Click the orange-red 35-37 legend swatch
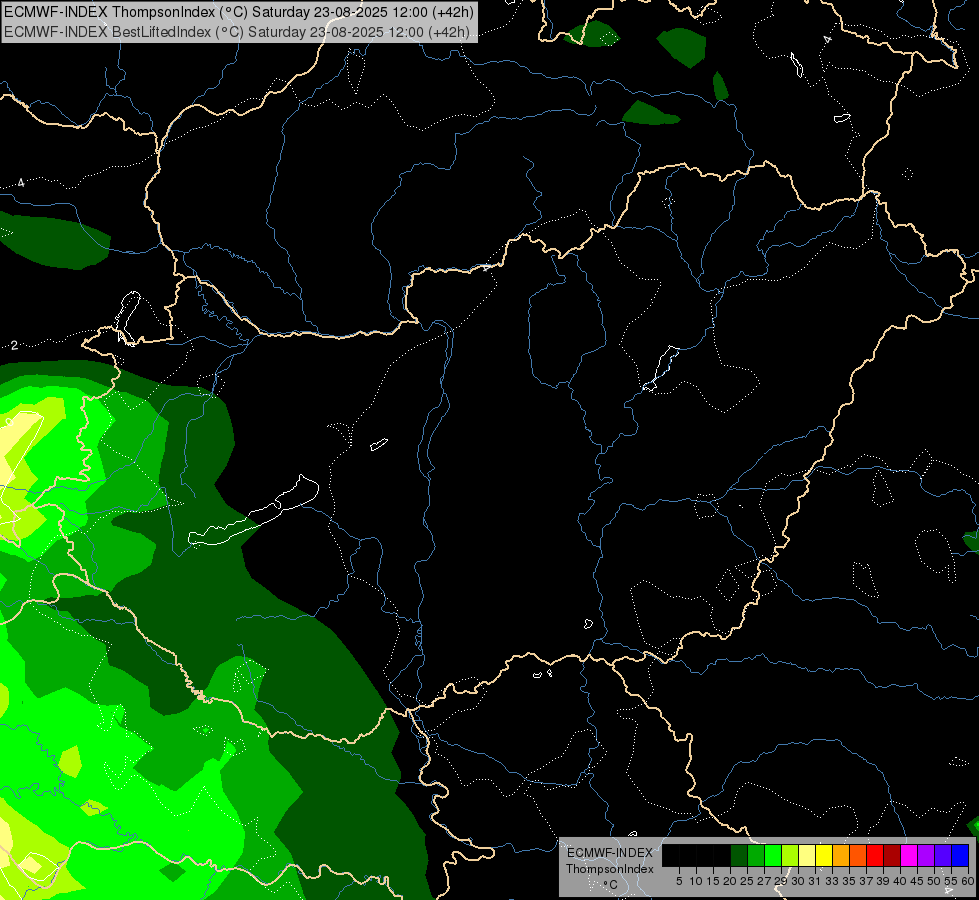Image resolution: width=979 pixels, height=900 pixels. (x=858, y=855)
